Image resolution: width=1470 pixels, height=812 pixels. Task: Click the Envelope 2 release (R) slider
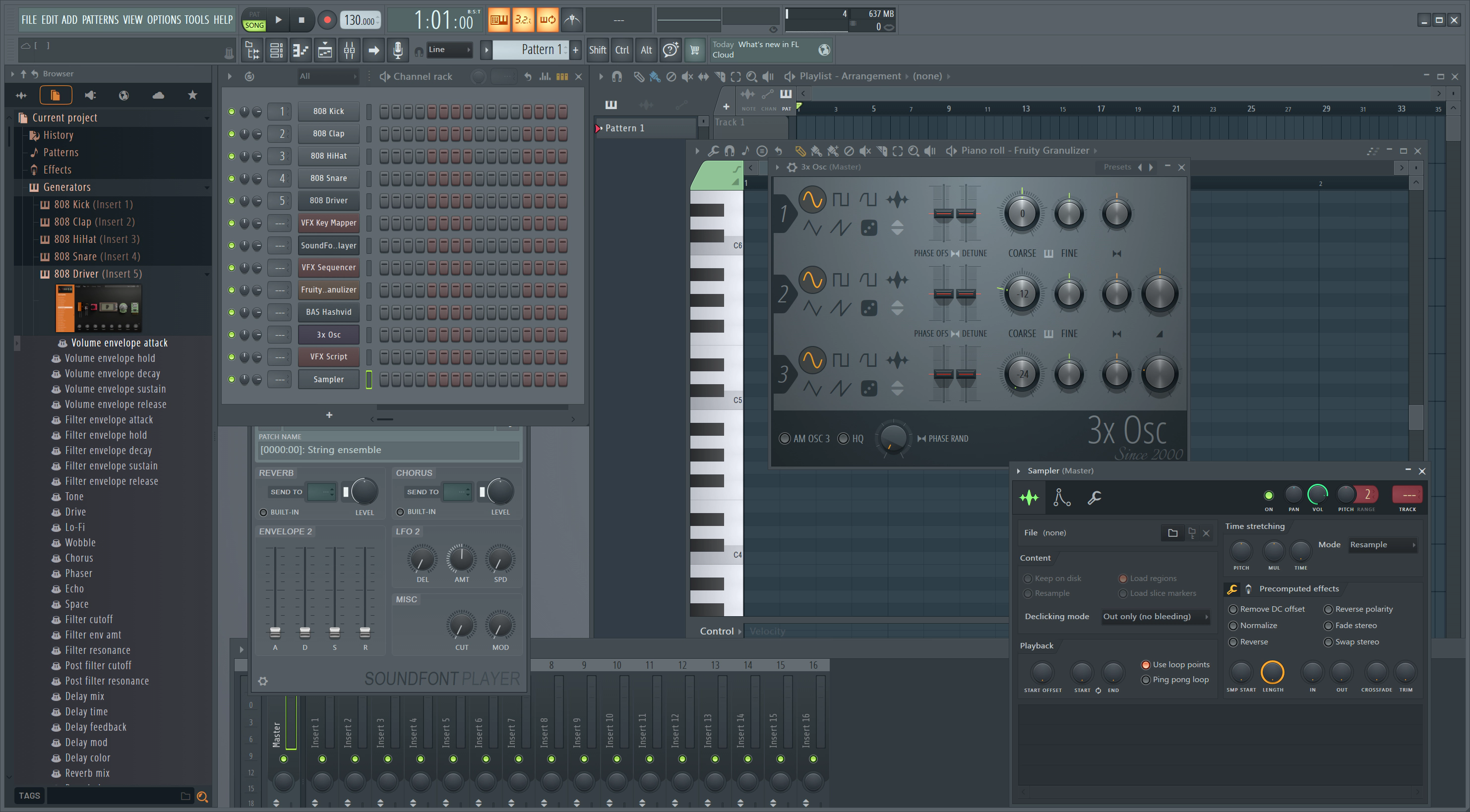tap(365, 632)
